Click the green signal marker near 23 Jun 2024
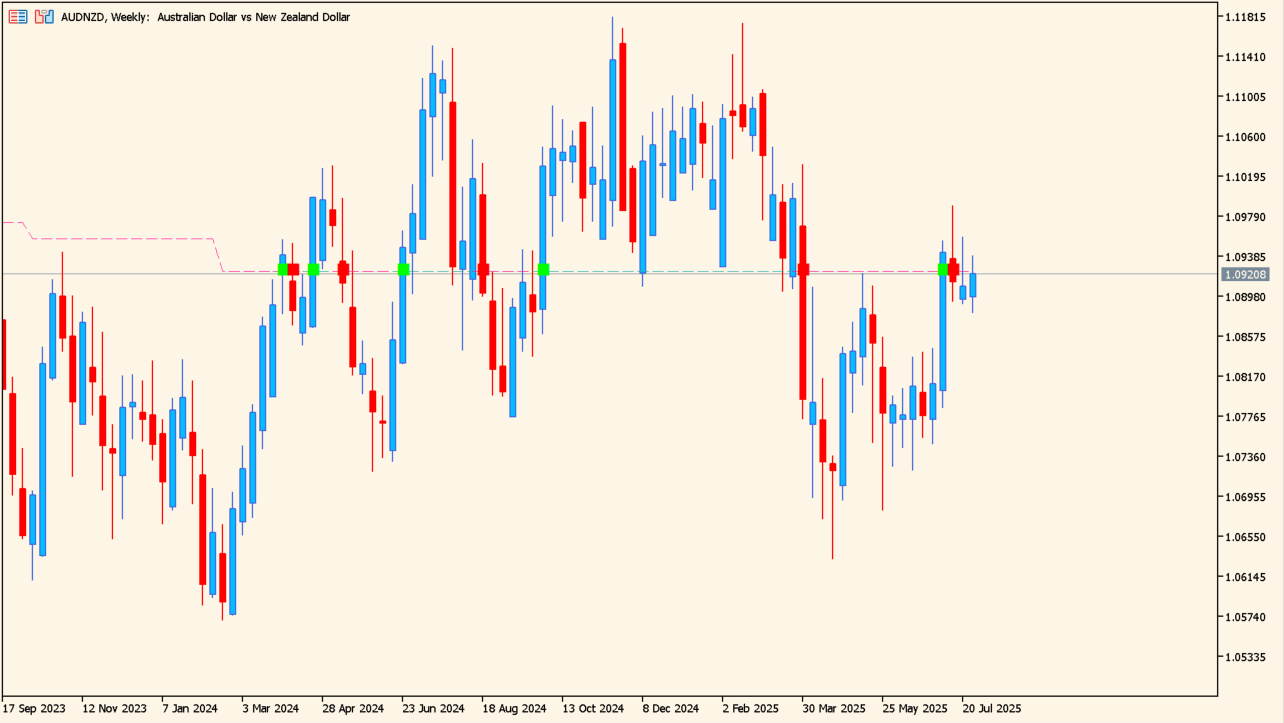Screen dimensions: 1284x723 pos(403,269)
